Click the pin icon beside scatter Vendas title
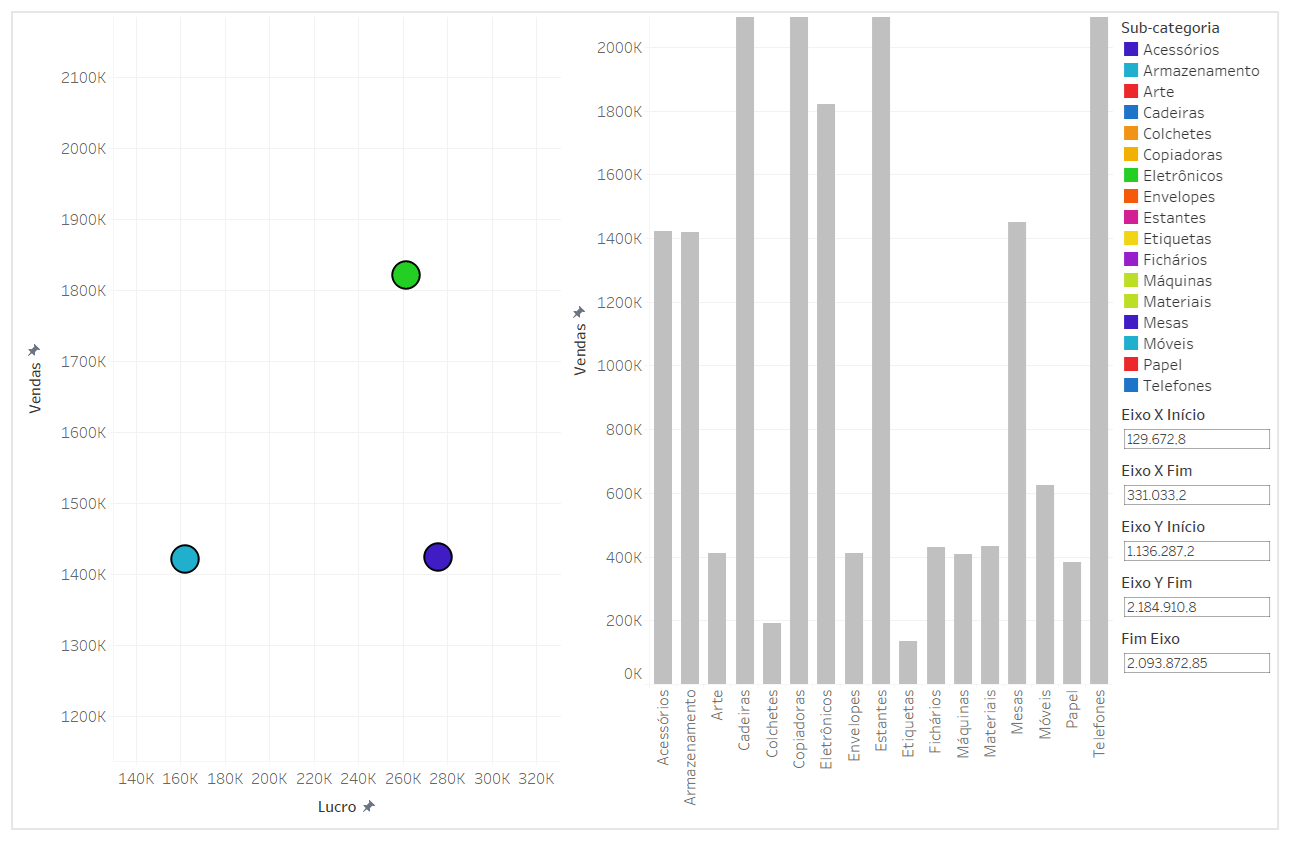 (34, 350)
